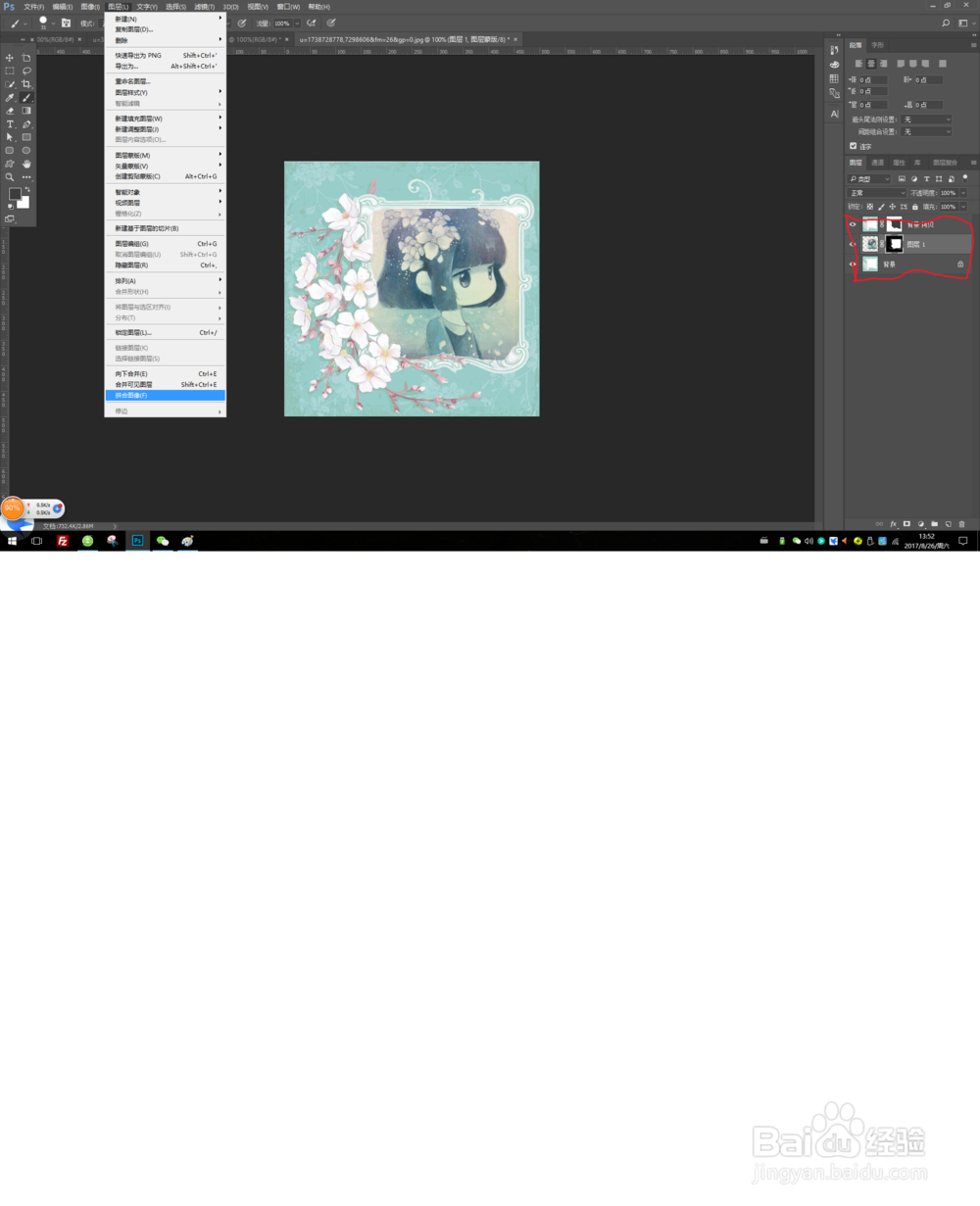Select the Zoom tool

click(10, 177)
